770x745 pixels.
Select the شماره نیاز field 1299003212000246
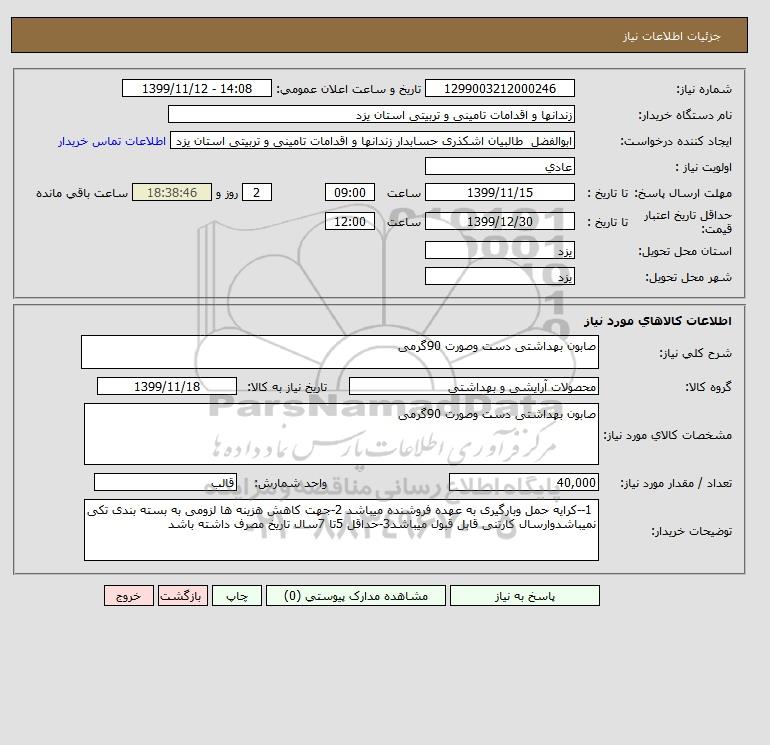pos(499,88)
